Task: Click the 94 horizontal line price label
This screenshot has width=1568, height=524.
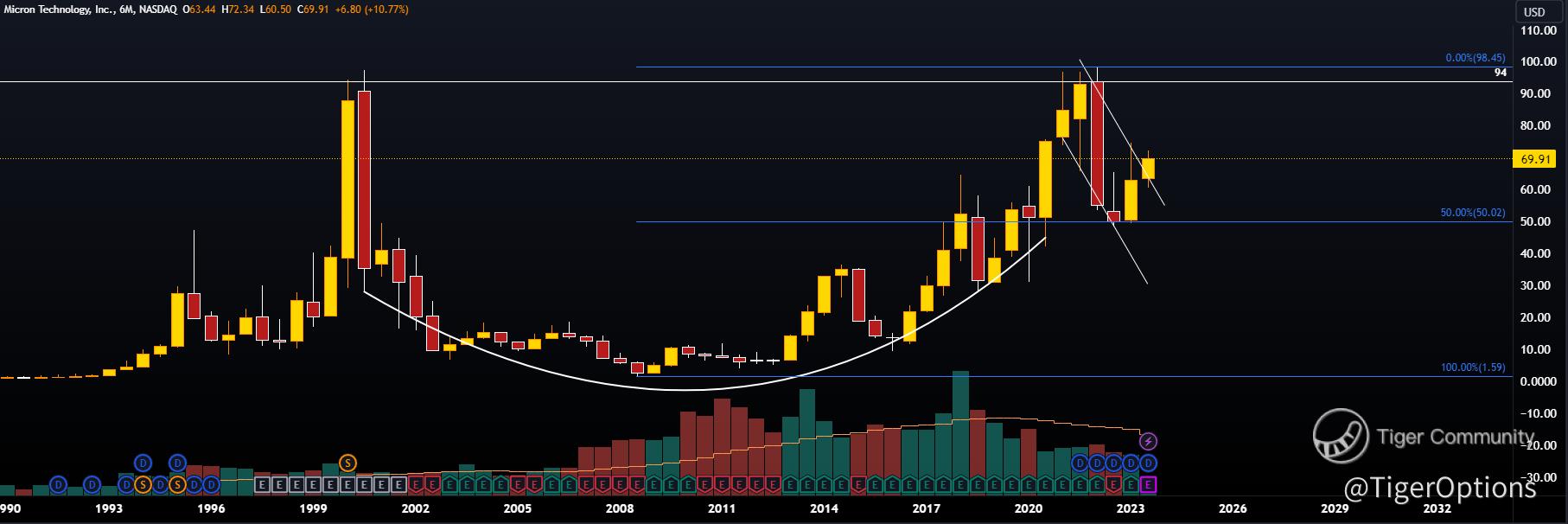Action: pos(1501,73)
